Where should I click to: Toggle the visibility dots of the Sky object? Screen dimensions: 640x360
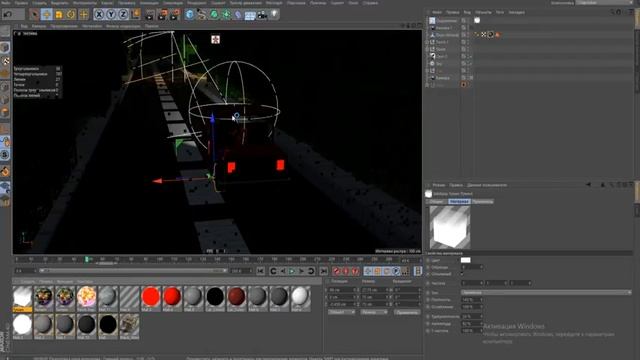(468, 64)
